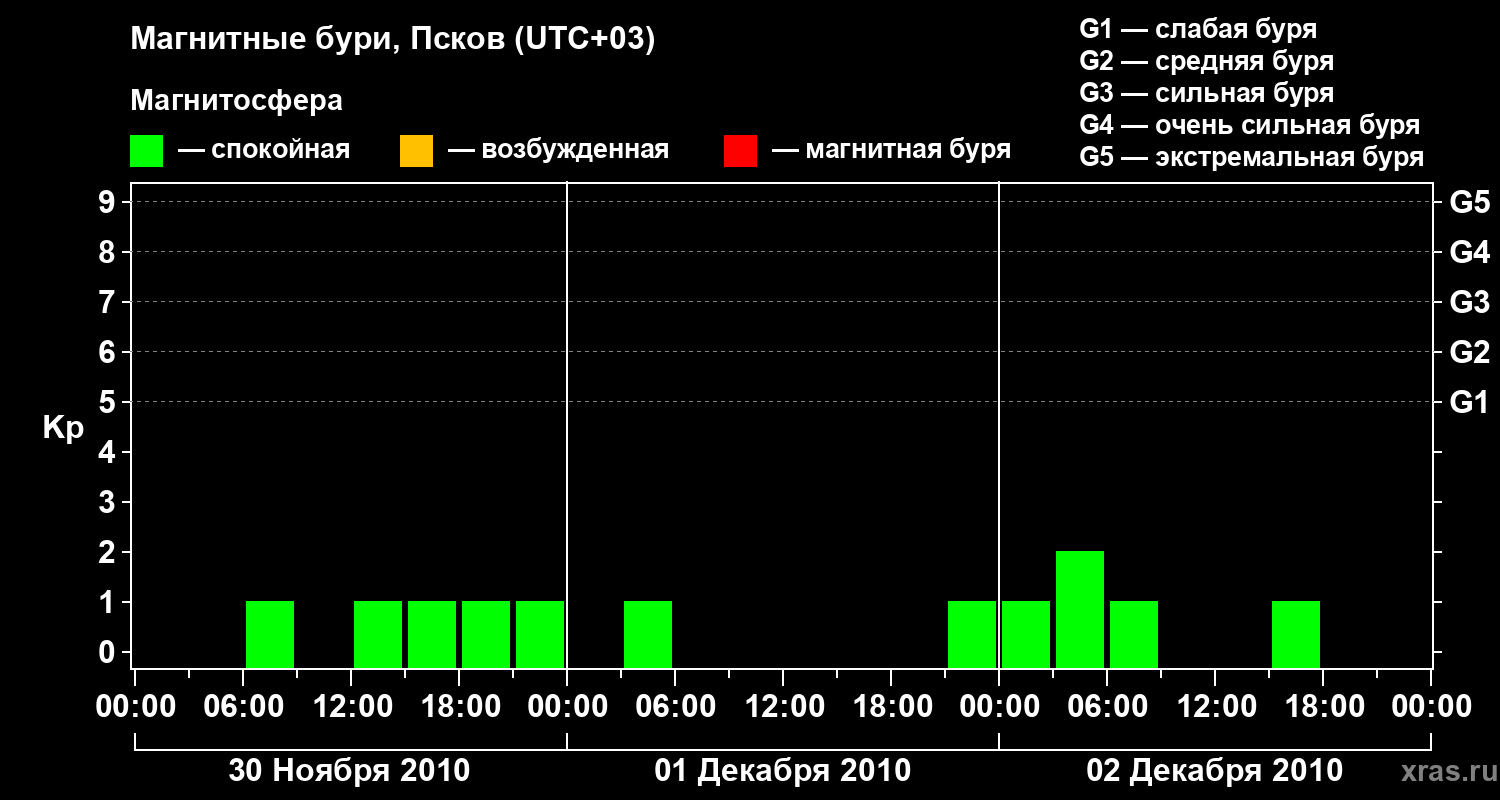
Task: Click the 'G3 — сильная буря' legend line
Action: tap(1206, 93)
